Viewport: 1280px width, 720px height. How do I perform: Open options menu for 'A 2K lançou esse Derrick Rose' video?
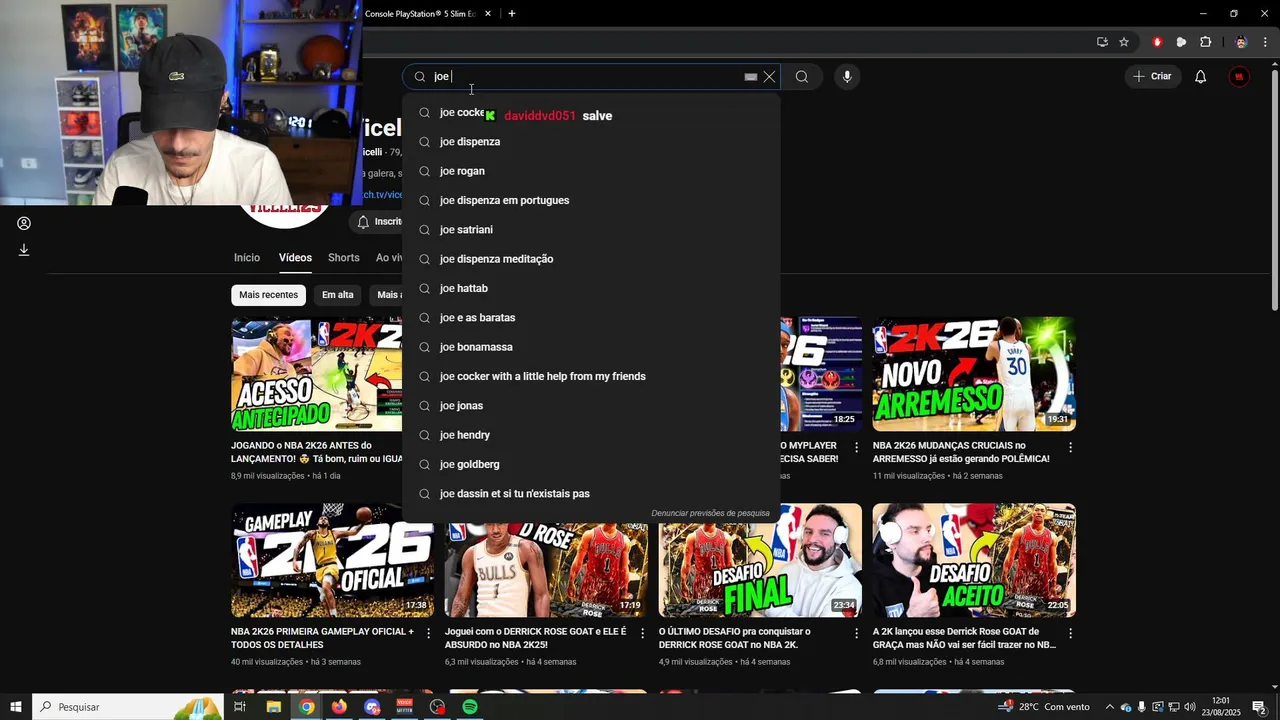[1070, 633]
